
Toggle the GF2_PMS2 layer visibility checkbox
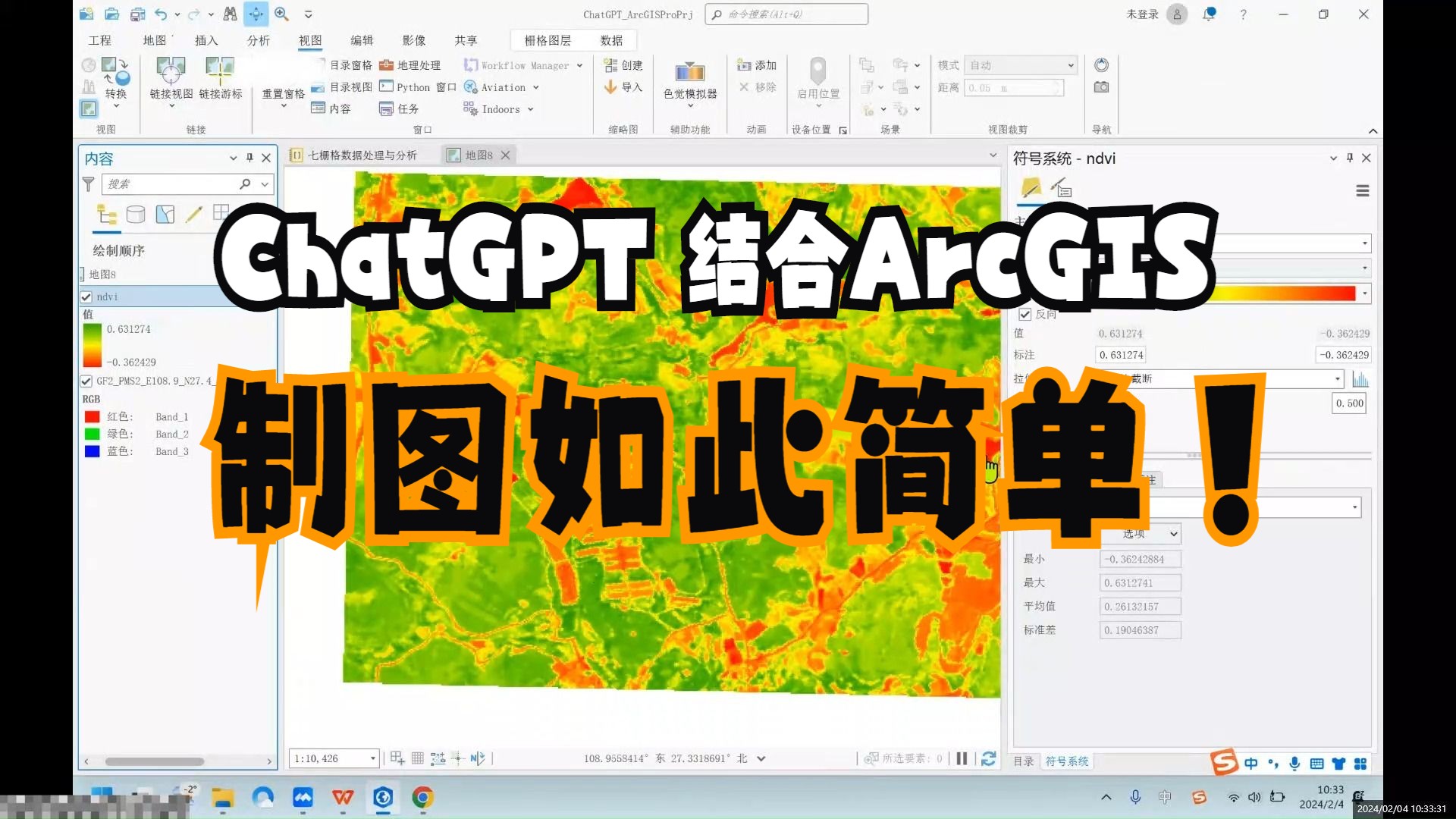coord(86,381)
